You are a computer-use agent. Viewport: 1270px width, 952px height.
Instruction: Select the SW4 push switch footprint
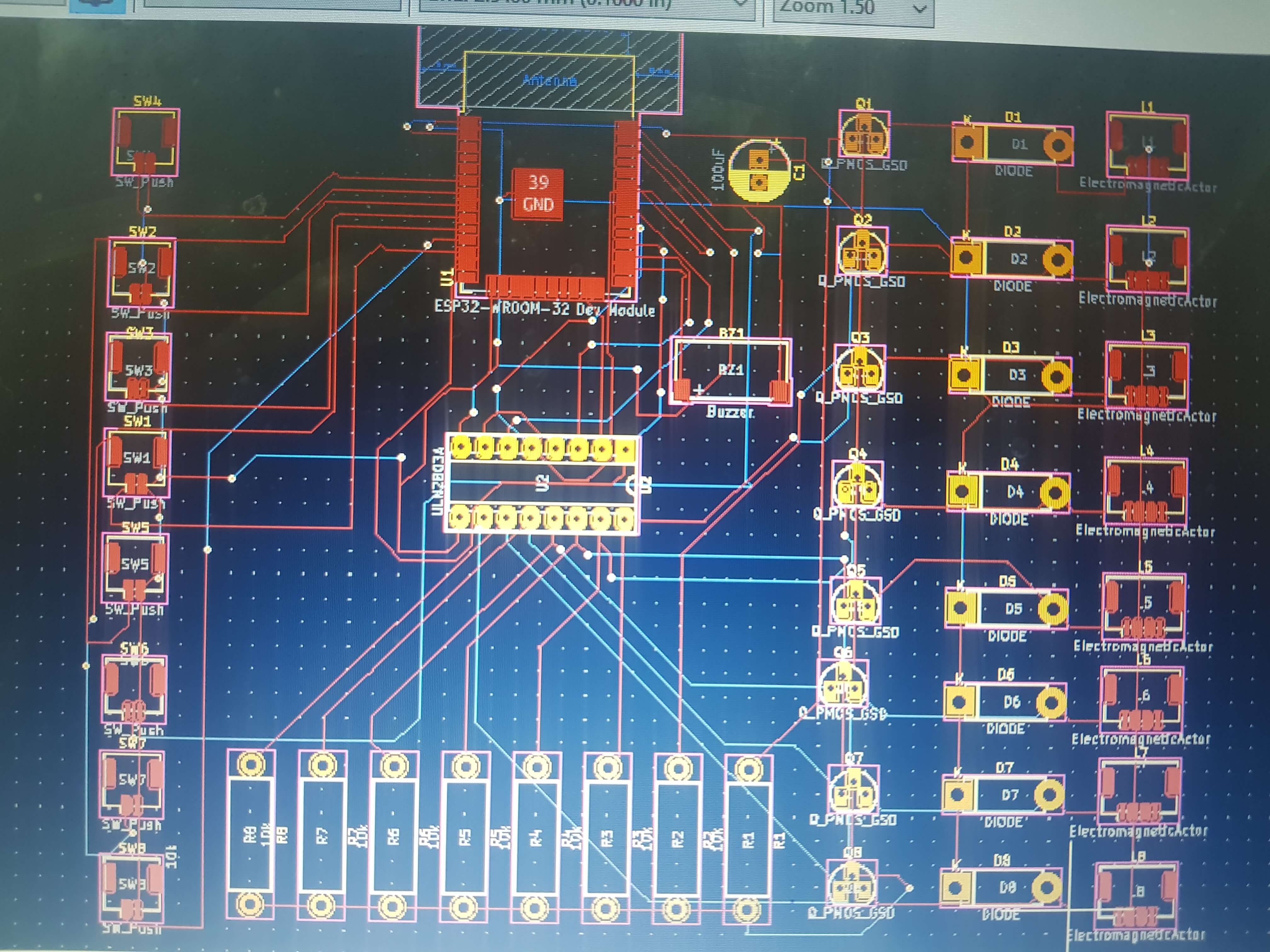coord(145,142)
